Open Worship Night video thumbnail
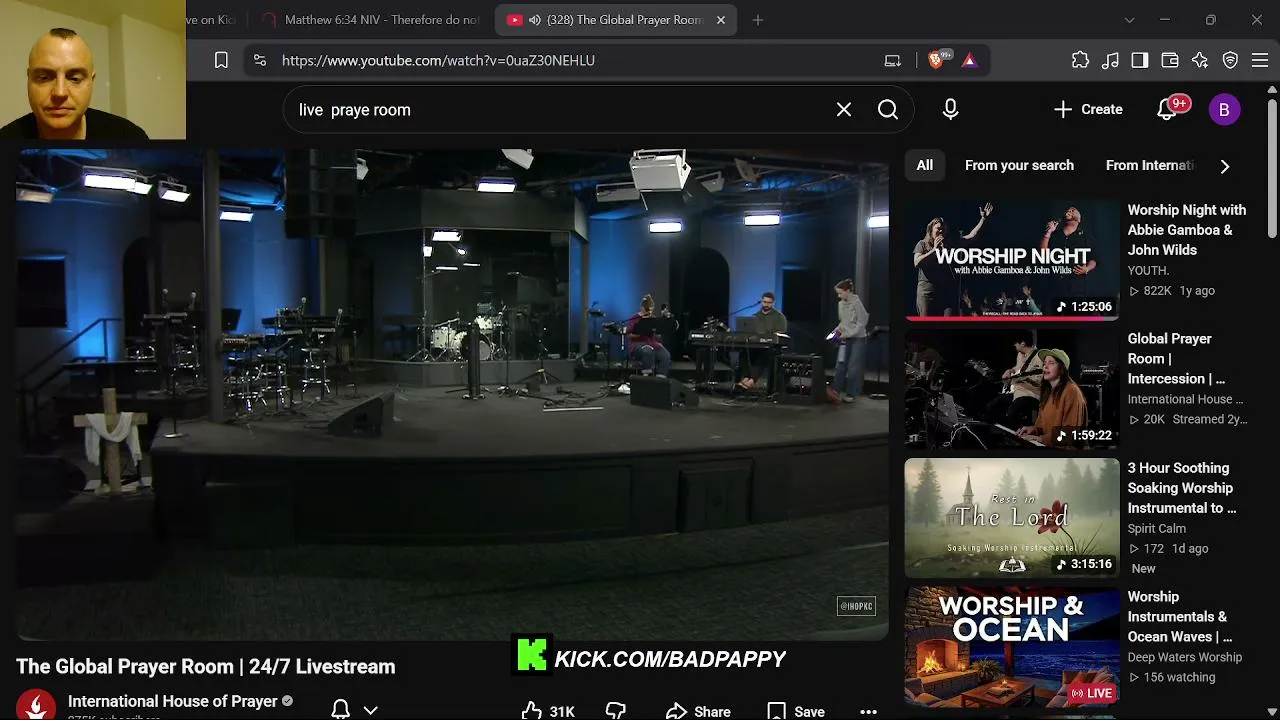This screenshot has width=1280, height=720. (1012, 260)
